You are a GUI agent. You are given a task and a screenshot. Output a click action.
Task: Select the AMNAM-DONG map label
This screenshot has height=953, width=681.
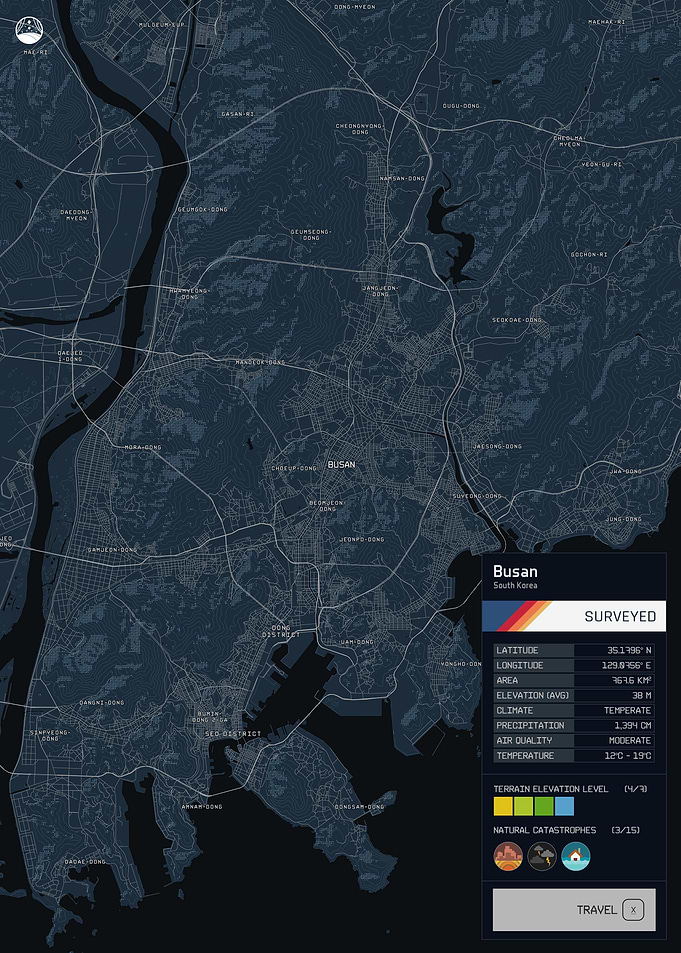[202, 807]
